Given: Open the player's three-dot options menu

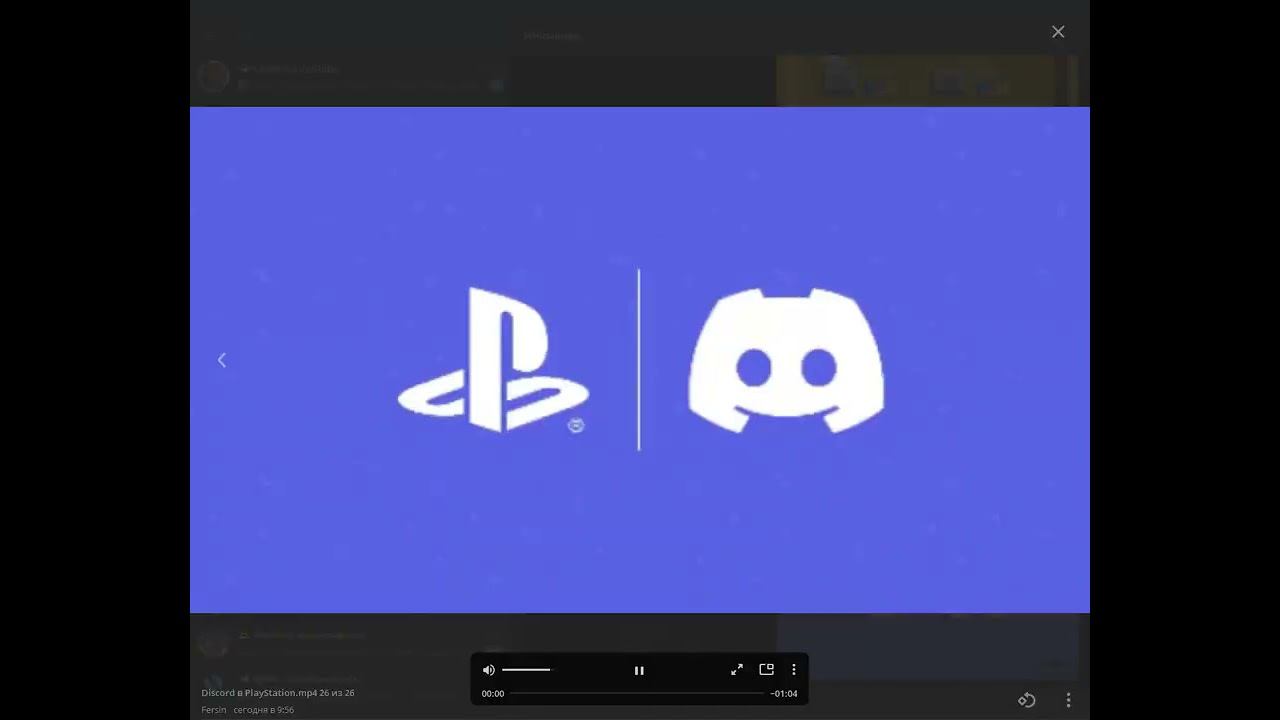Looking at the screenshot, I should tap(794, 670).
